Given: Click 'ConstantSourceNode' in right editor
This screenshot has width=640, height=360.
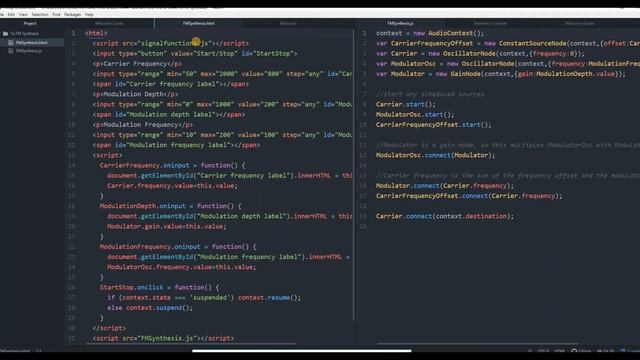Looking at the screenshot, I should 533,43.
